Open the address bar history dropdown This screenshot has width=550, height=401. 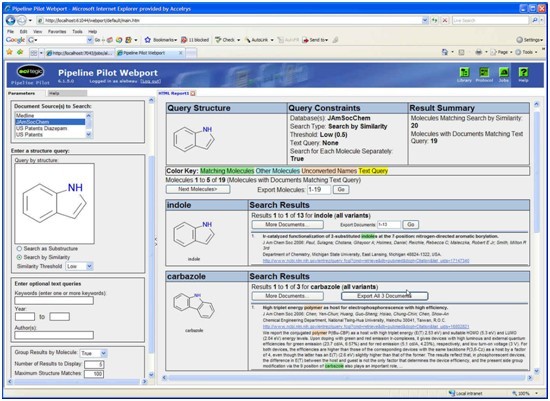[425, 20]
